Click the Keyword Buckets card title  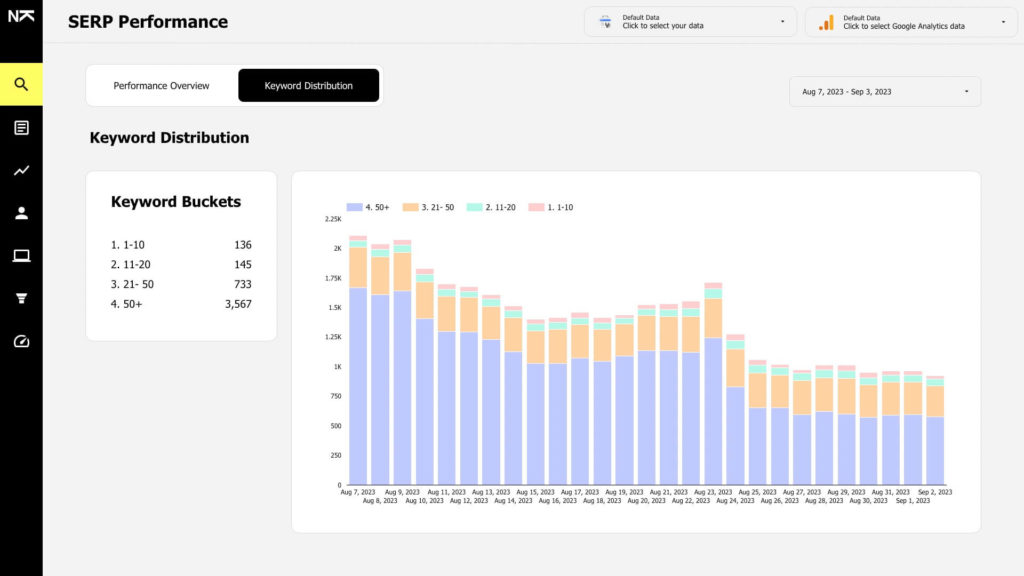[176, 202]
